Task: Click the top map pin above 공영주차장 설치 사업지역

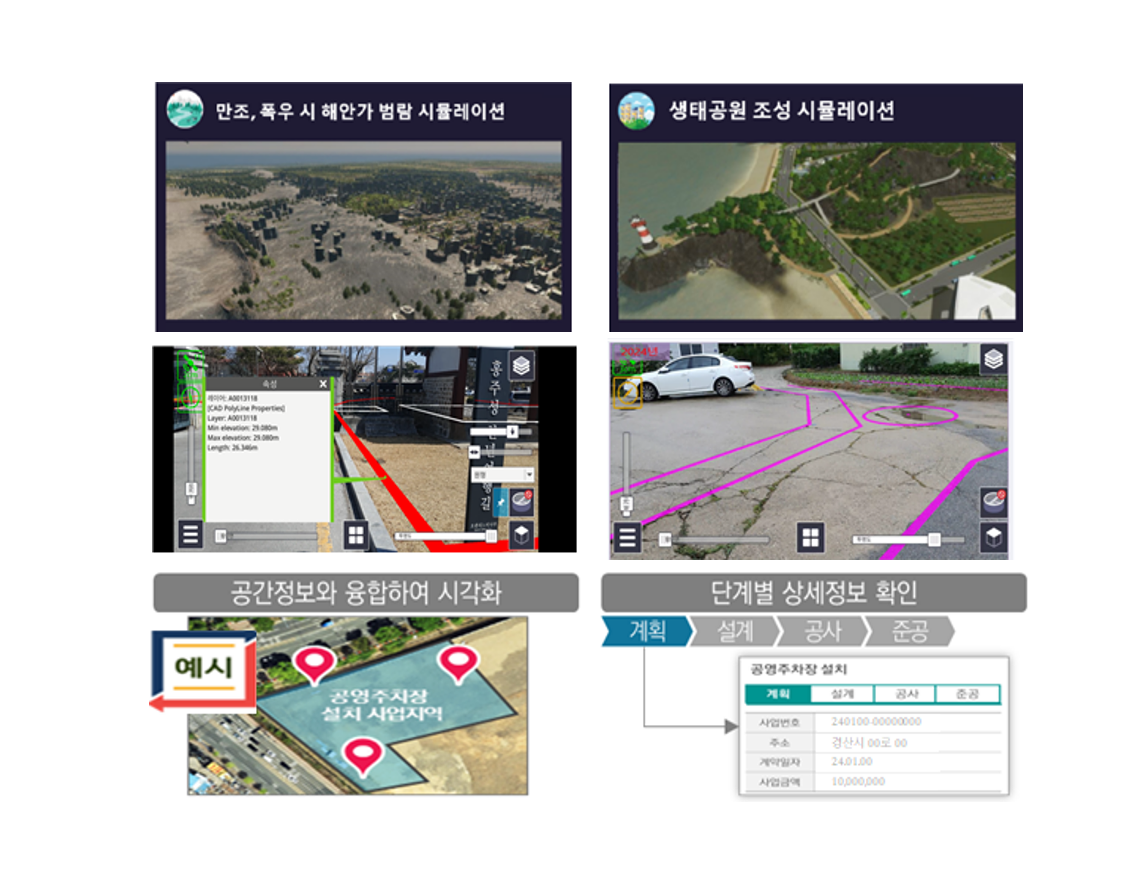Action: [x=457, y=661]
